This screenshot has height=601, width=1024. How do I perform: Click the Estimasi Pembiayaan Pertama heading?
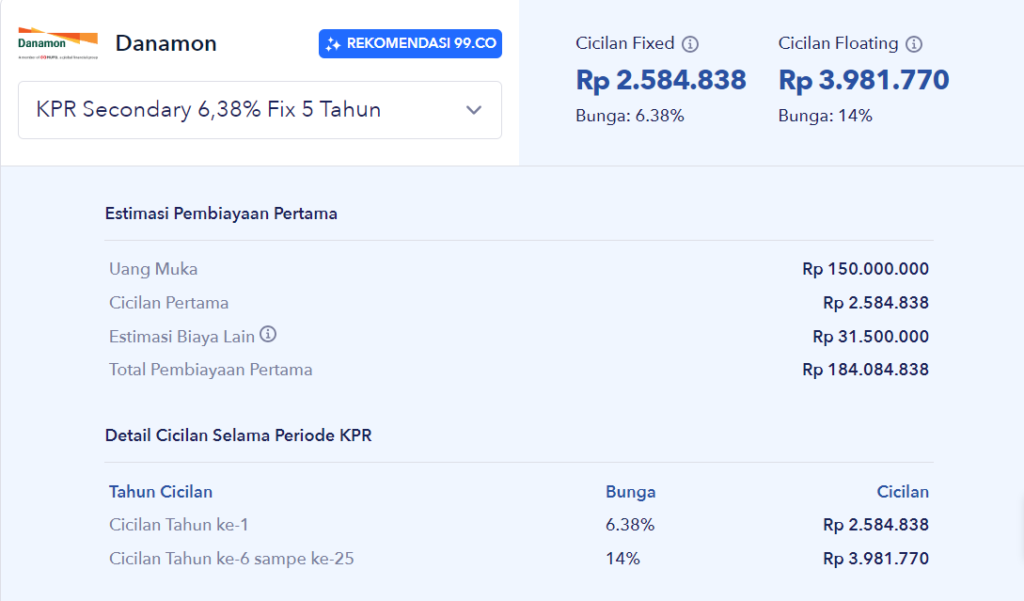[220, 213]
